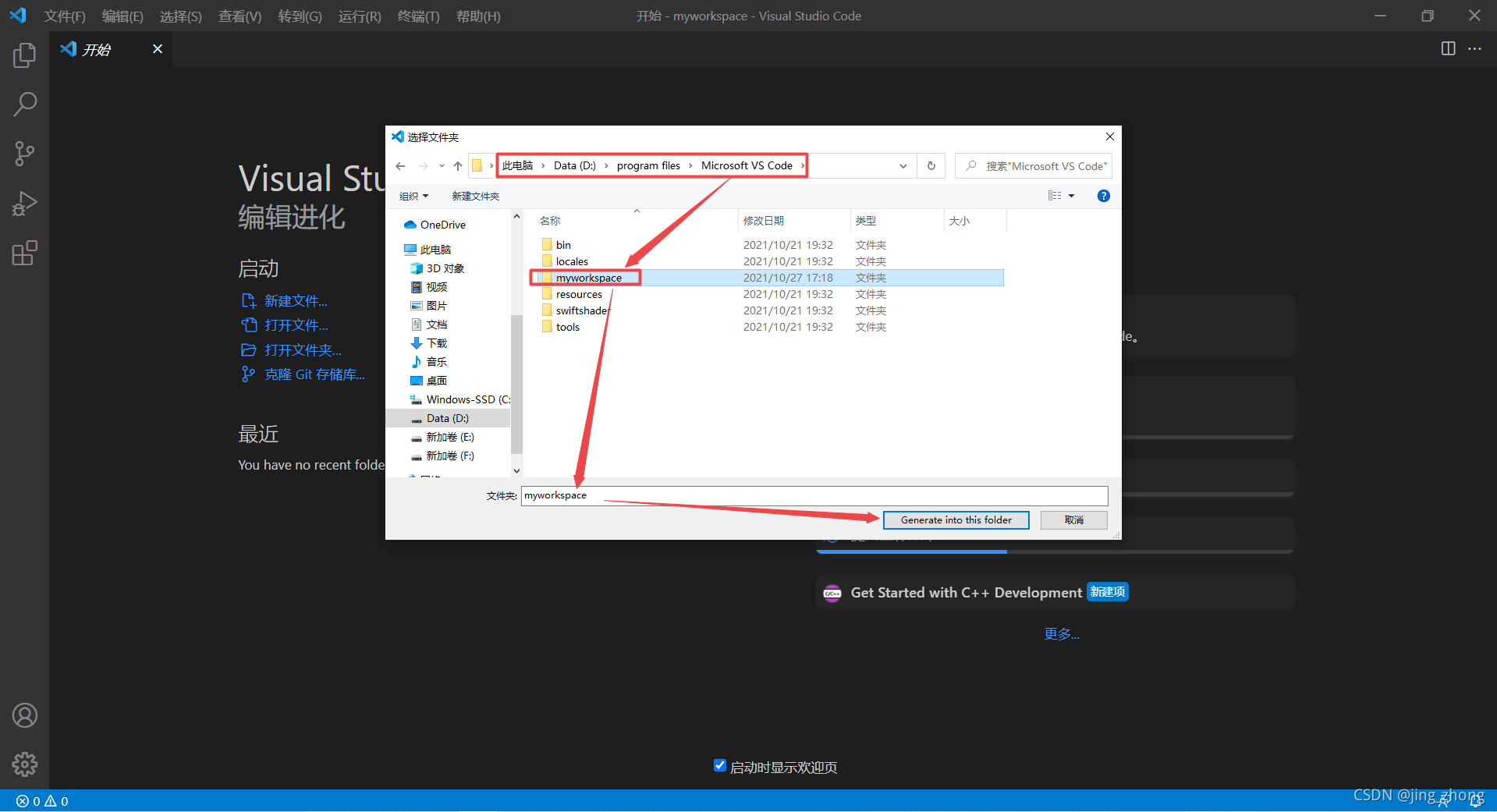Go back in folder dialog
The width and height of the screenshot is (1497, 812).
[x=400, y=166]
